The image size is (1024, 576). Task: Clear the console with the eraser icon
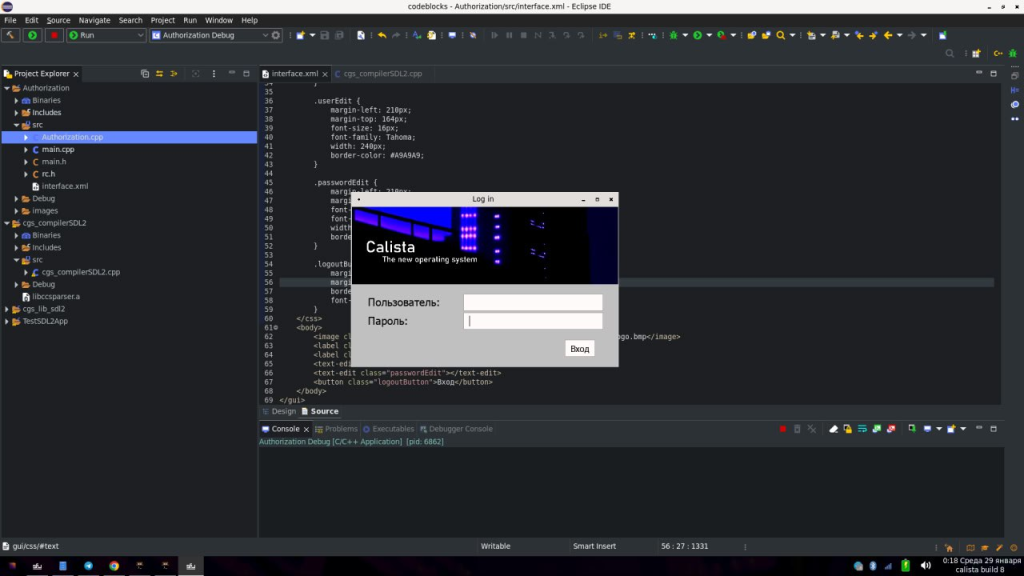click(832, 429)
